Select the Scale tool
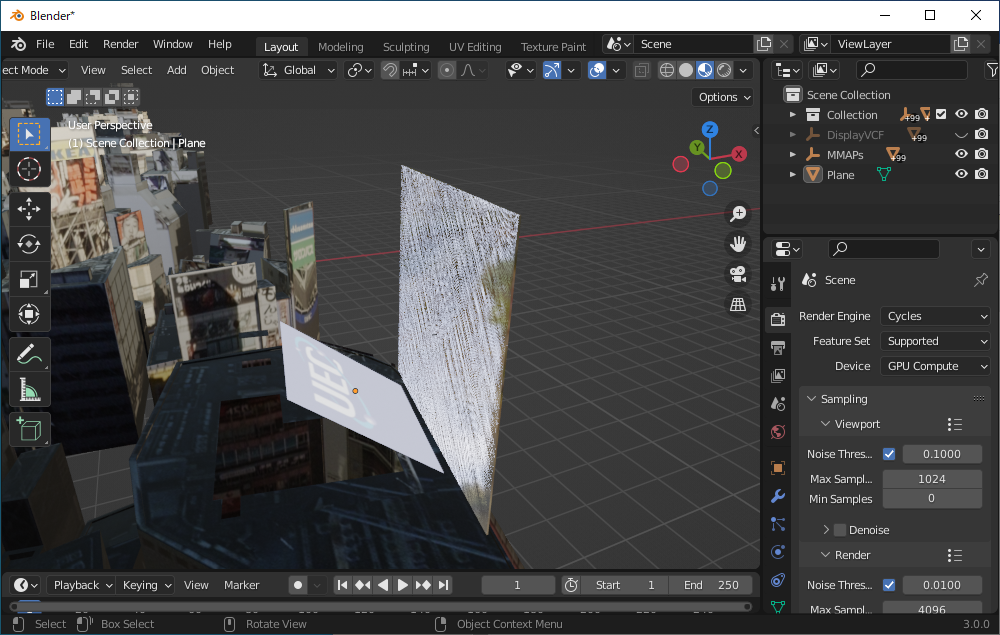The width and height of the screenshot is (1000, 635). point(29,279)
